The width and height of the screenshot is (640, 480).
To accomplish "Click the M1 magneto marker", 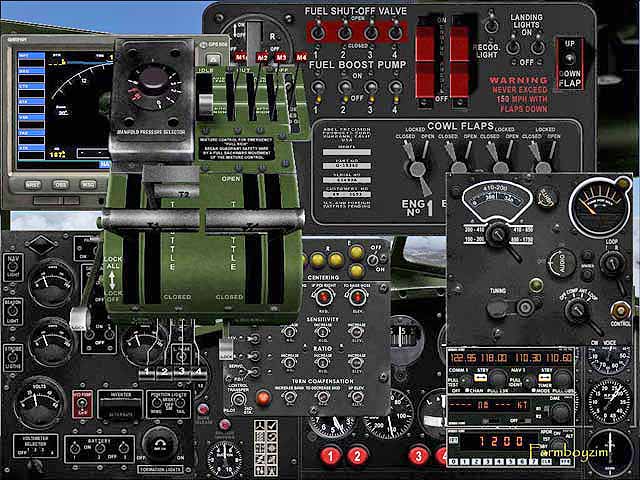I will point(240,57).
